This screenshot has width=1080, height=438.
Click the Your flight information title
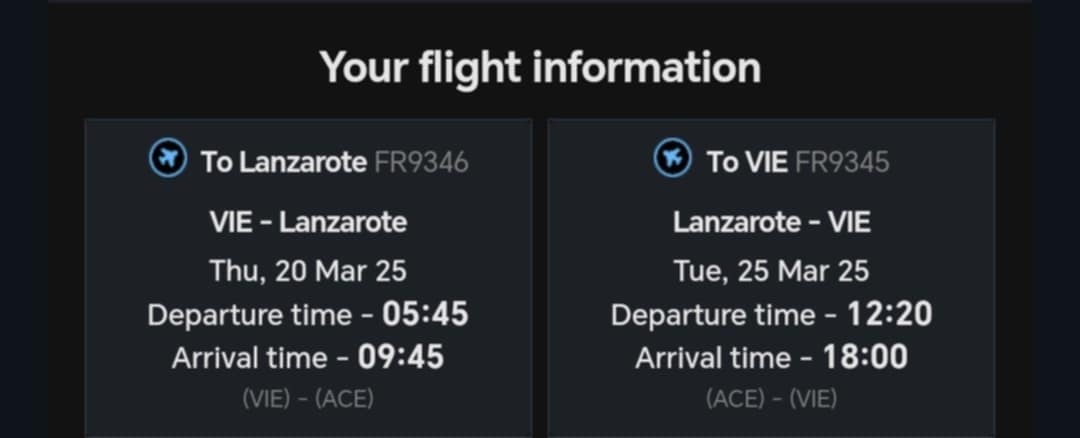[x=540, y=67]
